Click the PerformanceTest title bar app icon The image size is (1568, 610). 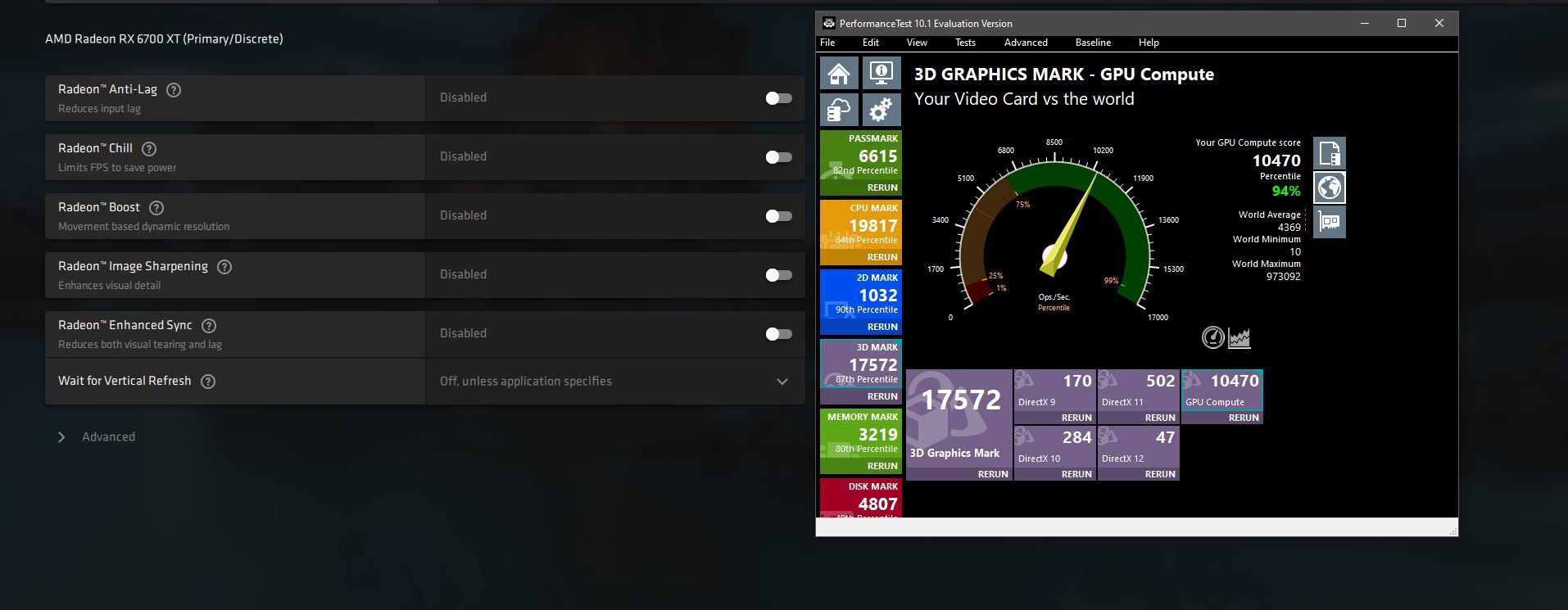828,23
